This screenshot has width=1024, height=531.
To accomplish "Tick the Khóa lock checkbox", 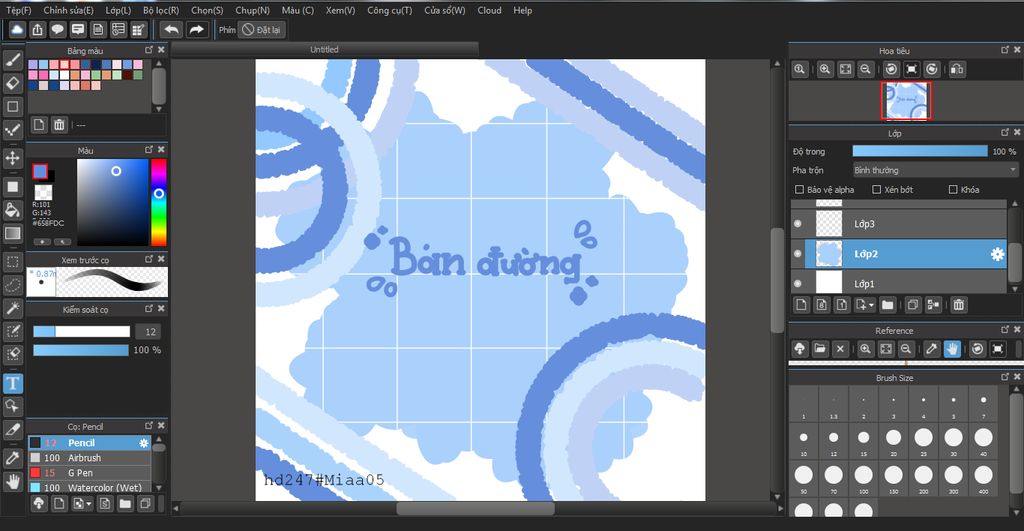I will coord(953,189).
